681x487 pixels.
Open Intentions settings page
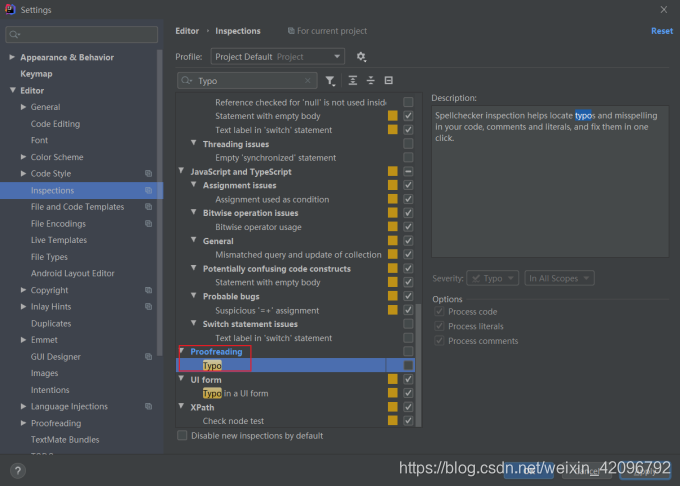coord(50,390)
